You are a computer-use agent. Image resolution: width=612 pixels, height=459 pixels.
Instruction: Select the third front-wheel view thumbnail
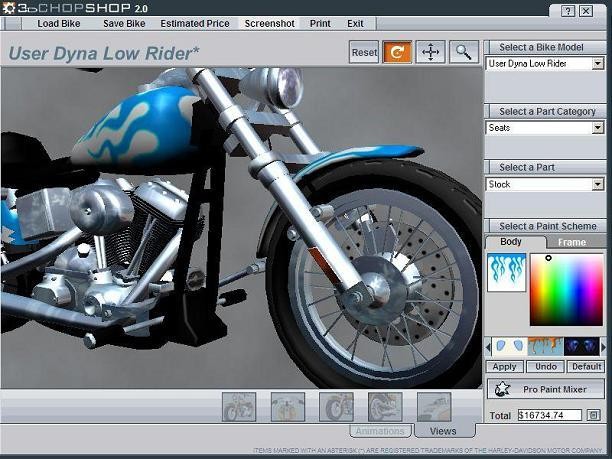[x=336, y=407]
